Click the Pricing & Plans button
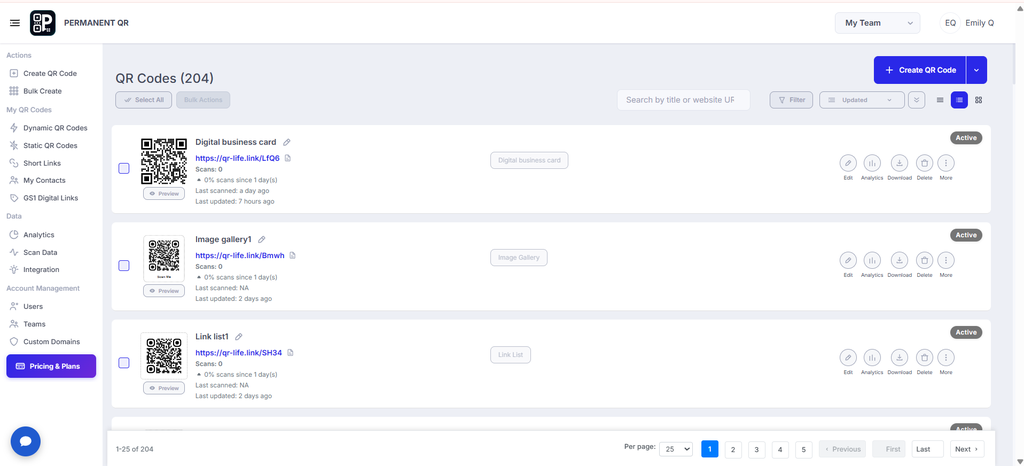The width and height of the screenshot is (1024, 466). (51, 366)
